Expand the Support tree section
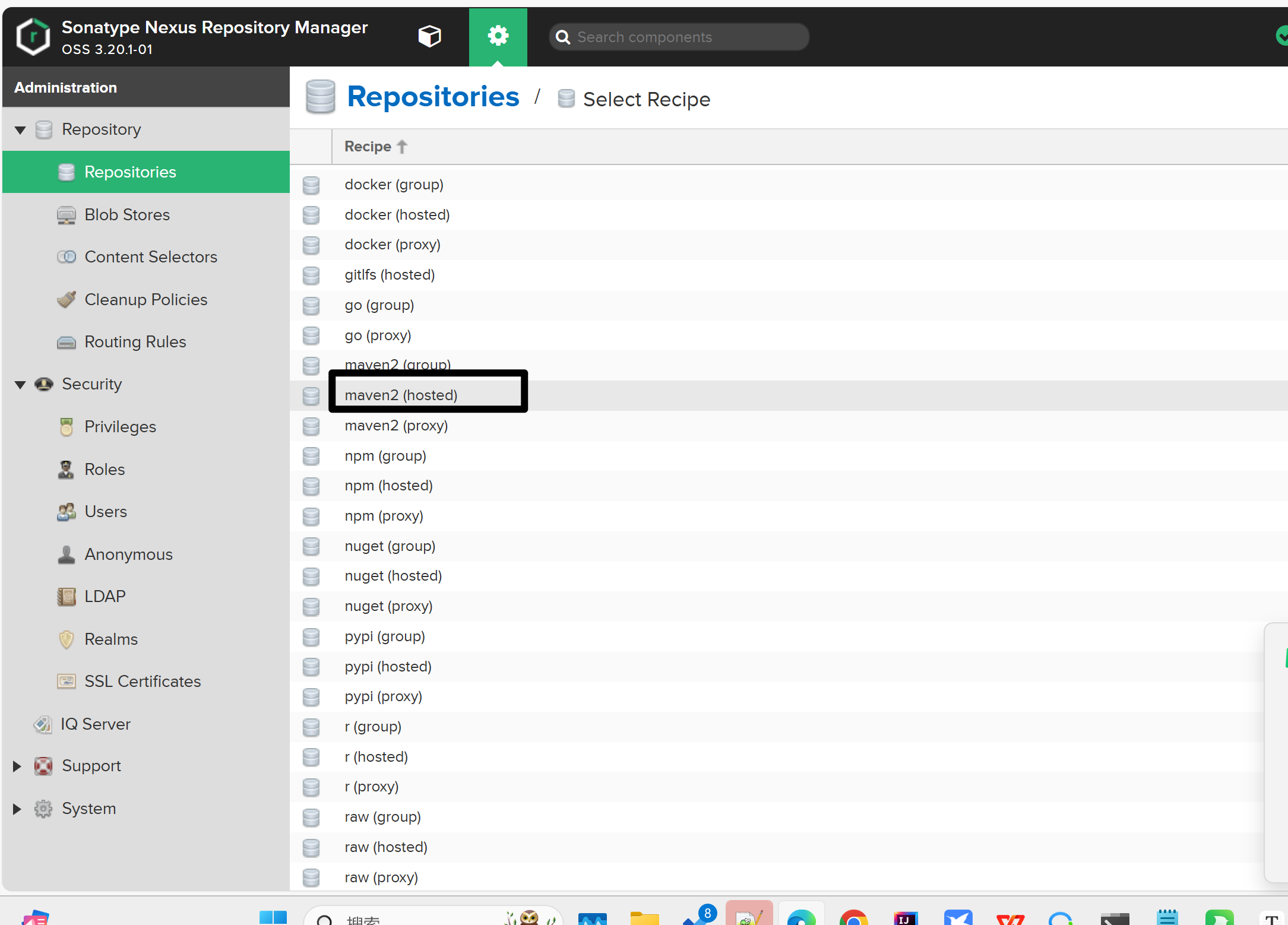This screenshot has height=925, width=1288. pos(17,766)
